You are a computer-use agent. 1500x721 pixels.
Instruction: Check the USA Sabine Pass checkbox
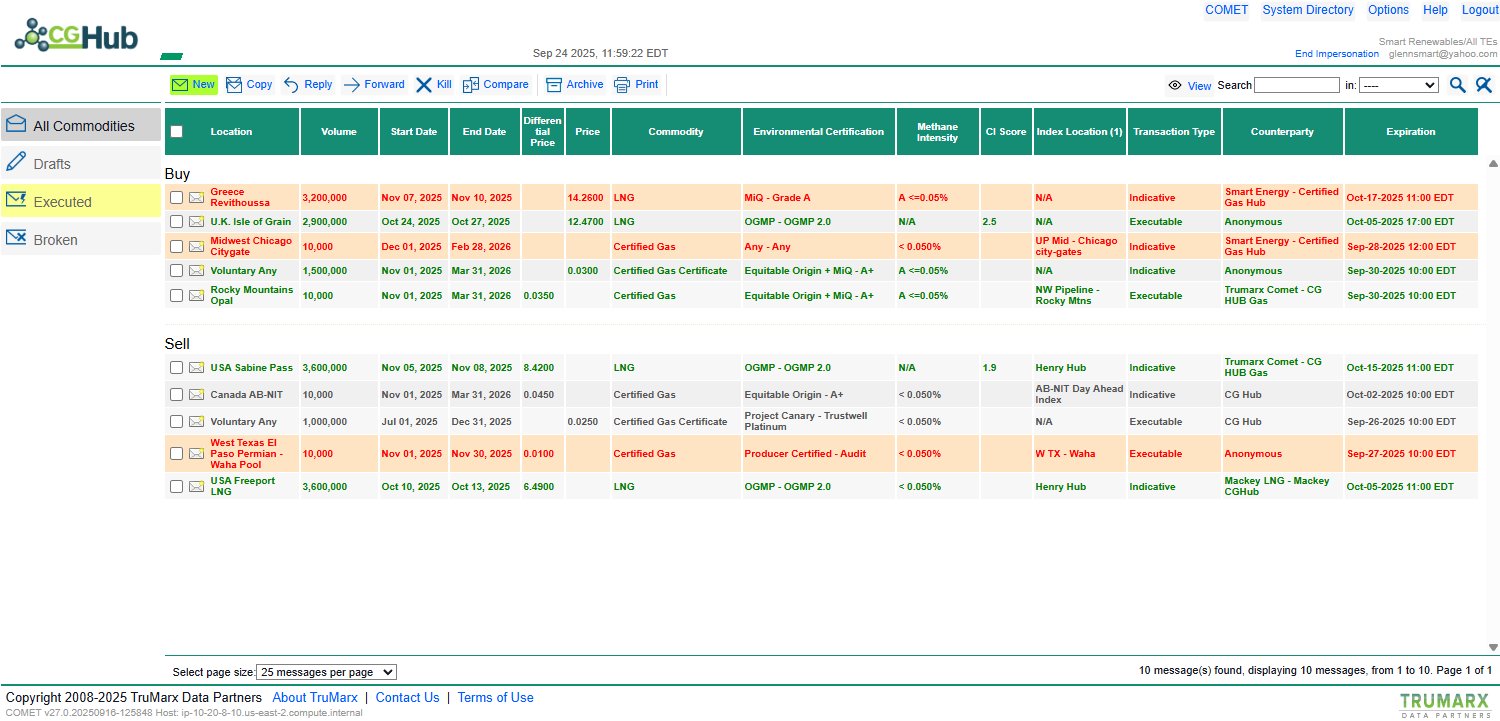point(177,368)
